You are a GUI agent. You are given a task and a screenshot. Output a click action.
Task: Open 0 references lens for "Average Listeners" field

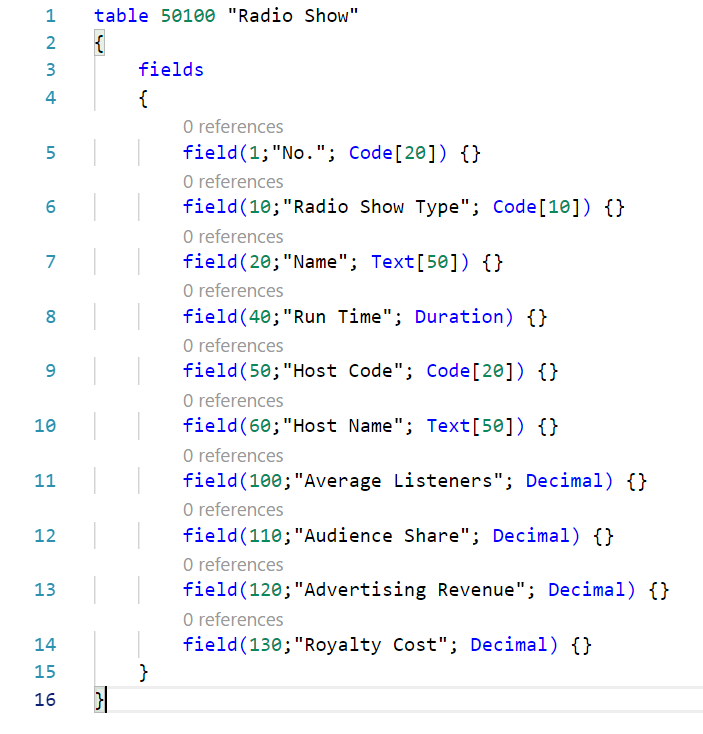[x=233, y=456]
